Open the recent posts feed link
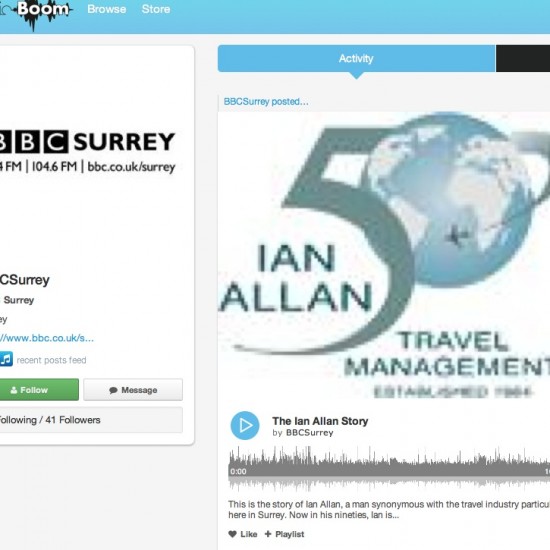The image size is (550, 550). pyautogui.click(x=52, y=360)
